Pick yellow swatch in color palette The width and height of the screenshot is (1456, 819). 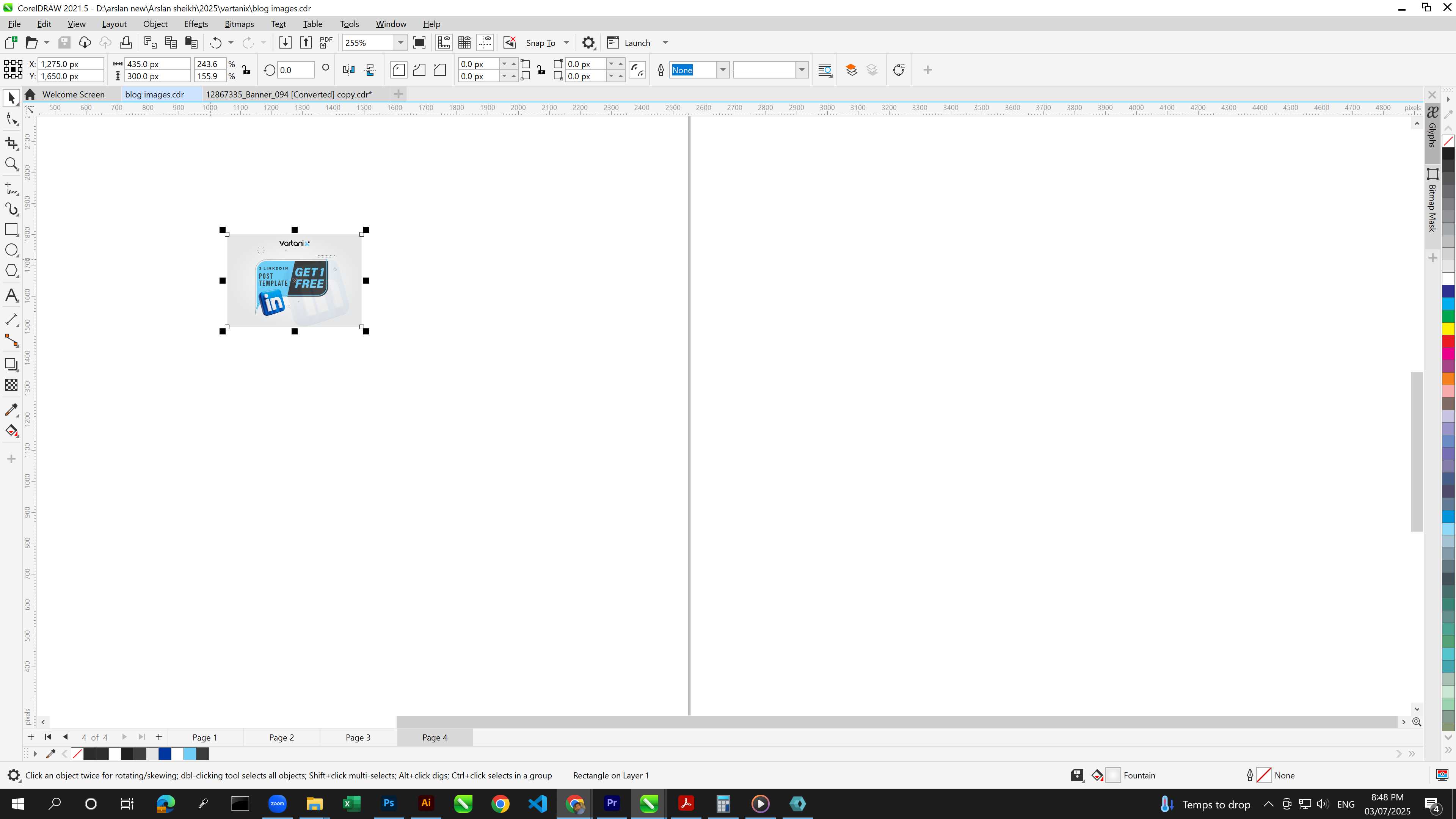click(x=1448, y=329)
